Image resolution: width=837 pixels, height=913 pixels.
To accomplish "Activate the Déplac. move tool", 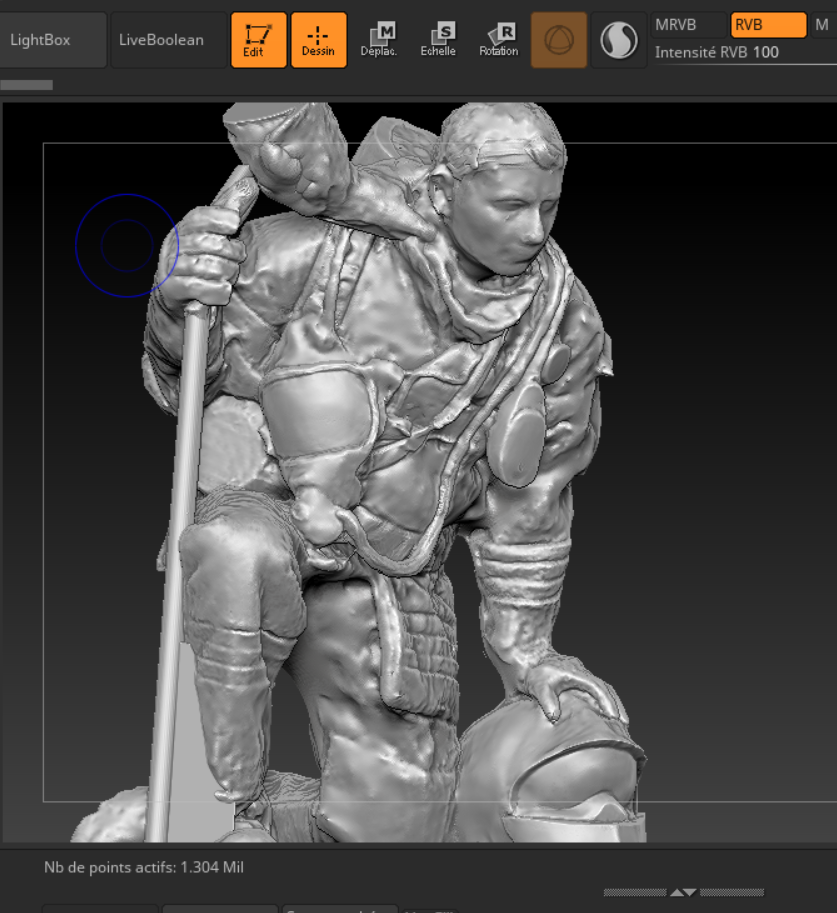I will click(x=379, y=40).
